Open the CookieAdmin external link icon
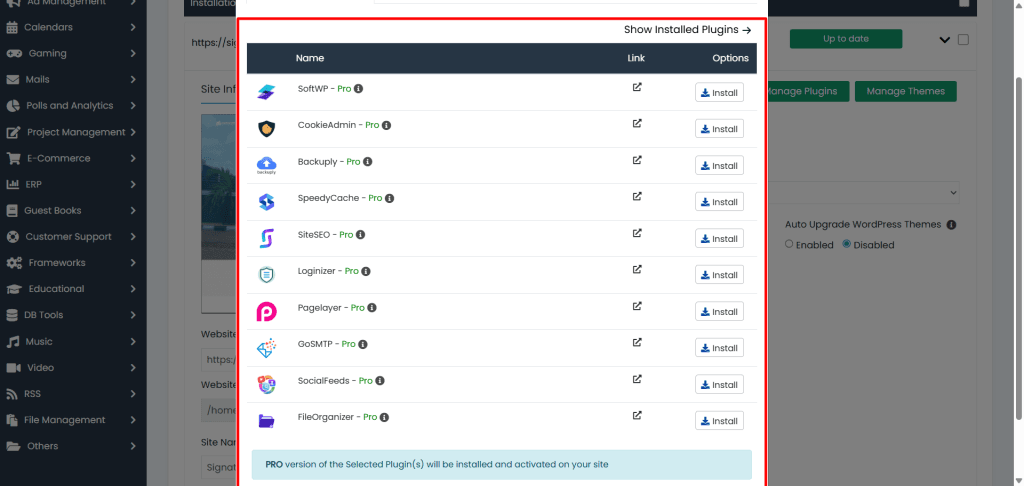 click(637, 123)
